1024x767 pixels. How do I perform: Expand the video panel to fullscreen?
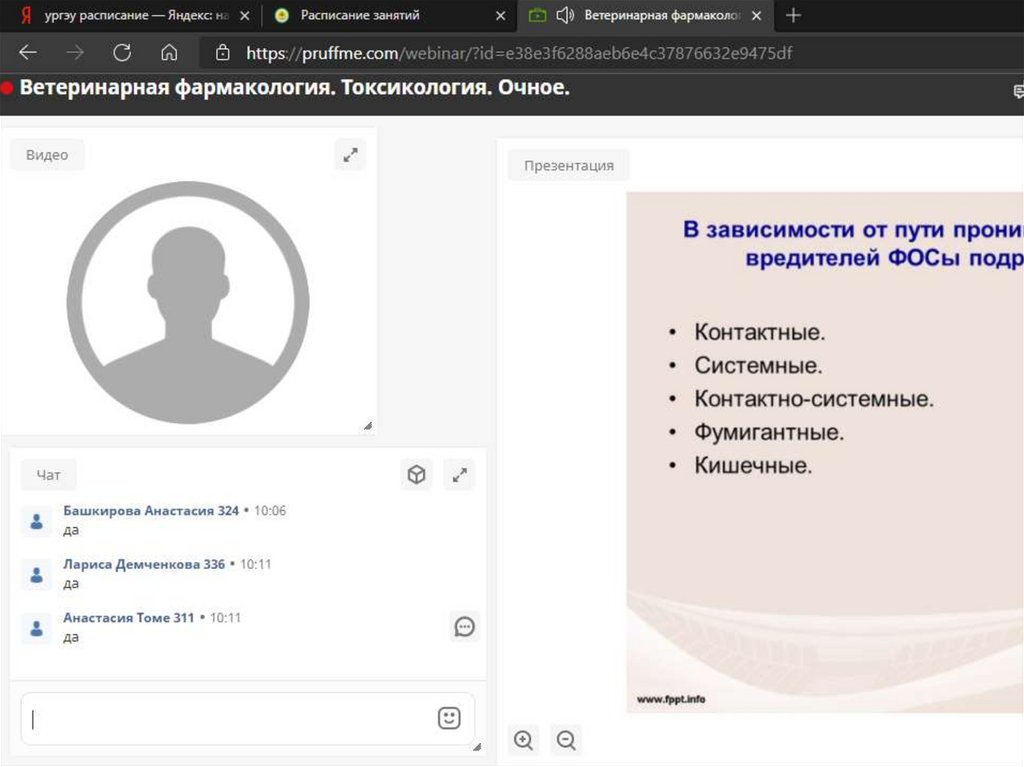(x=350, y=155)
